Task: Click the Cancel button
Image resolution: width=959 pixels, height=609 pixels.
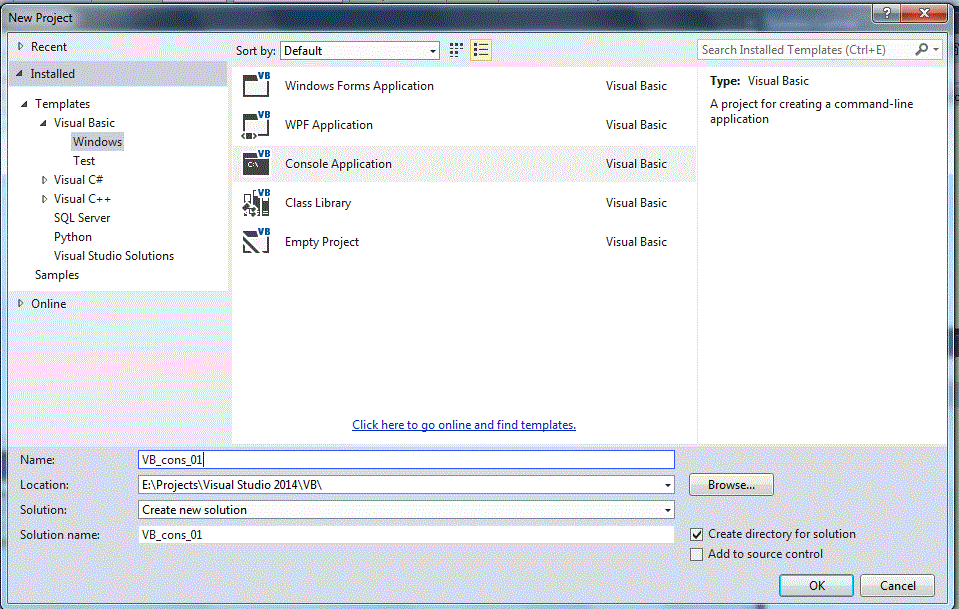Action: [x=897, y=585]
